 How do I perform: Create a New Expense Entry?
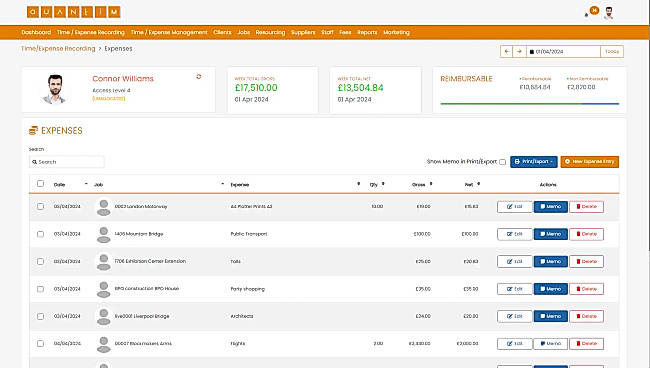point(589,162)
